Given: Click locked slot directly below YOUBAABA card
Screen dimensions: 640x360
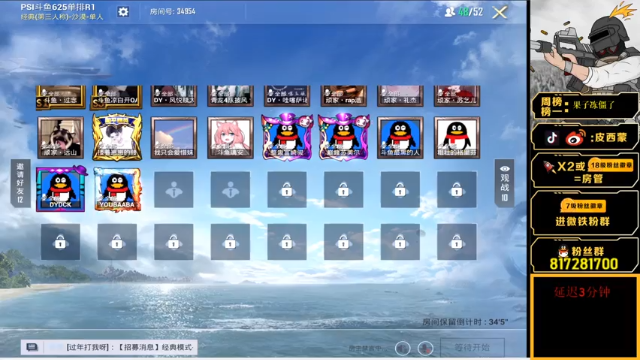Looking at the screenshot, I should click(x=117, y=242).
